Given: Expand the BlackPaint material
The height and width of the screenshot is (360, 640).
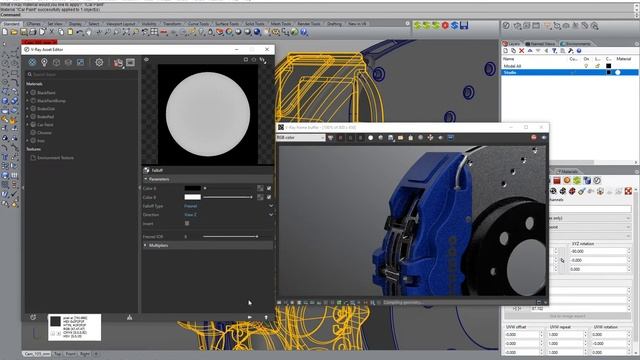Looking at the screenshot, I should coord(27,93).
